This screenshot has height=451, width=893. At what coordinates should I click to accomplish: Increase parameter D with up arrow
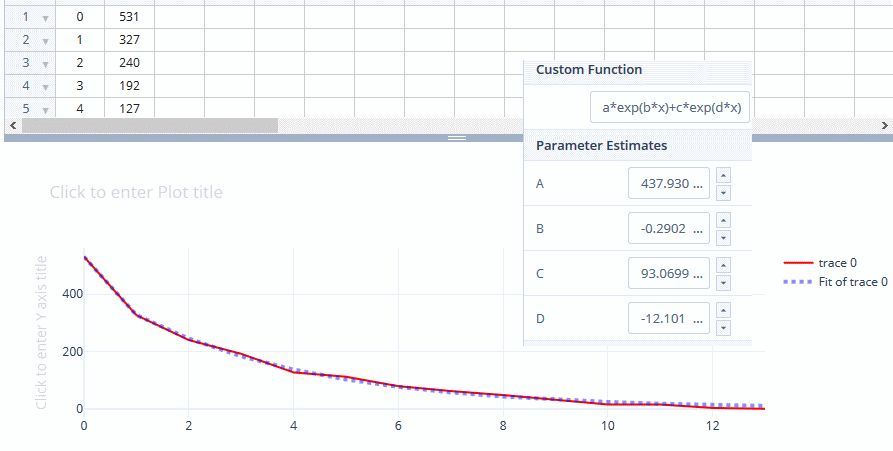(x=724, y=310)
